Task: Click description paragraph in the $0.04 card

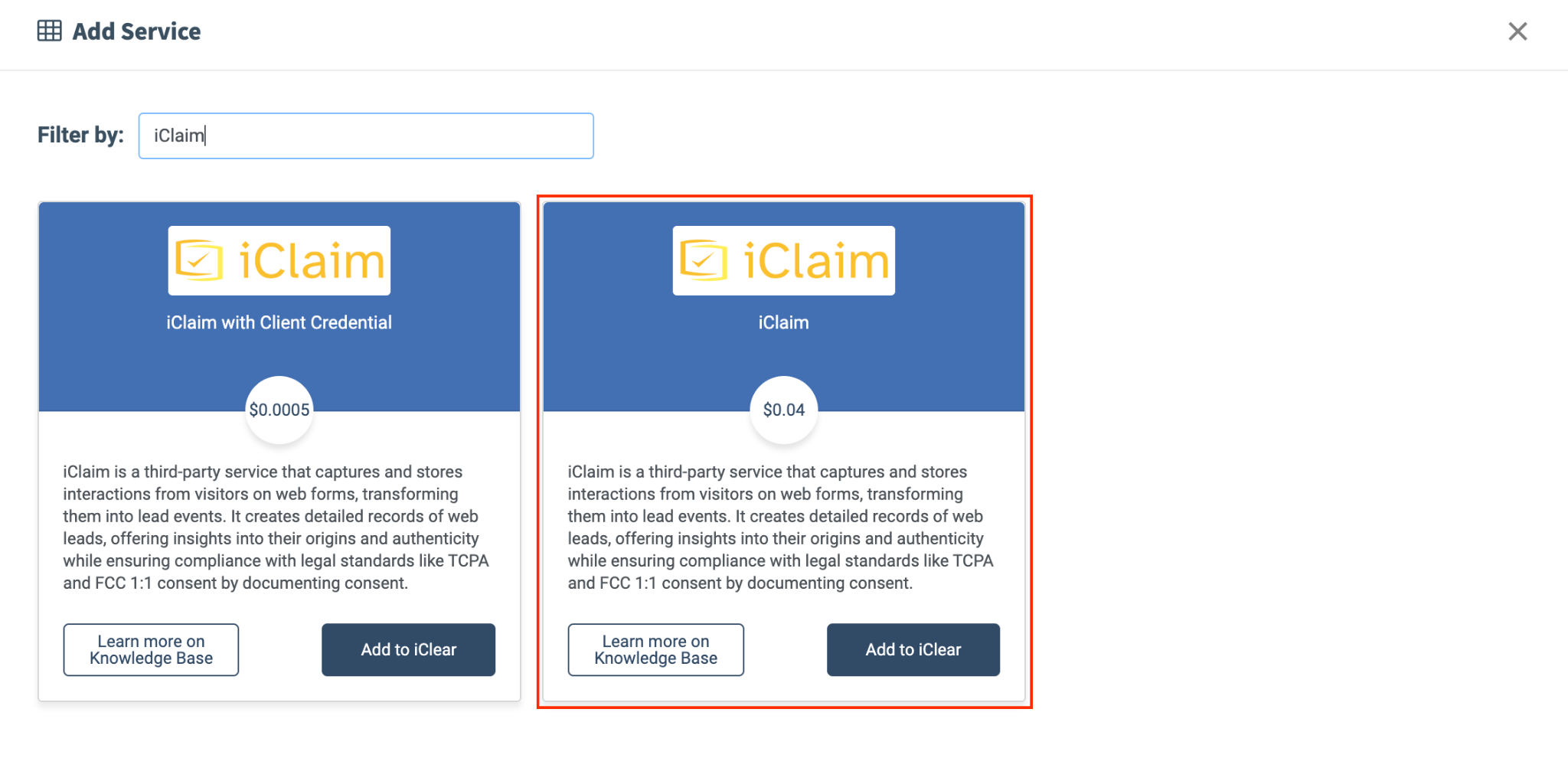Action: tap(781, 527)
